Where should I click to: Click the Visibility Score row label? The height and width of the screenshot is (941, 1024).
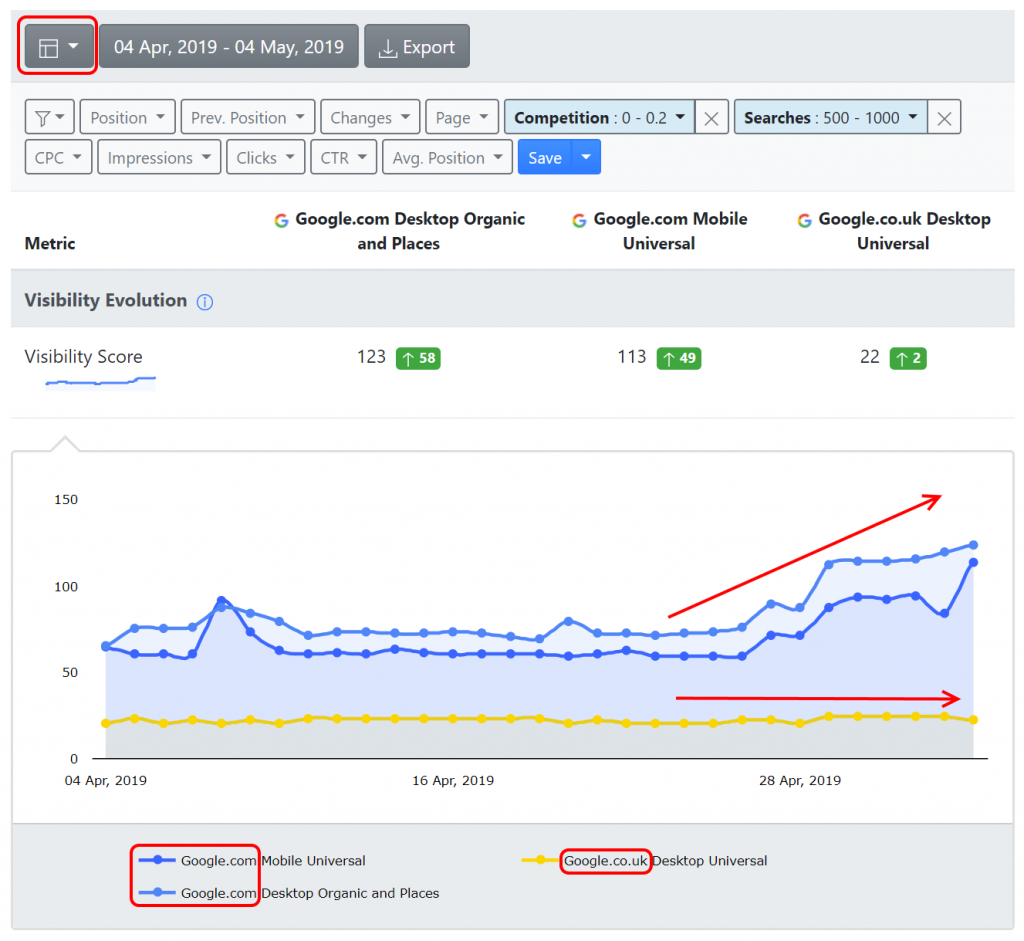84,357
